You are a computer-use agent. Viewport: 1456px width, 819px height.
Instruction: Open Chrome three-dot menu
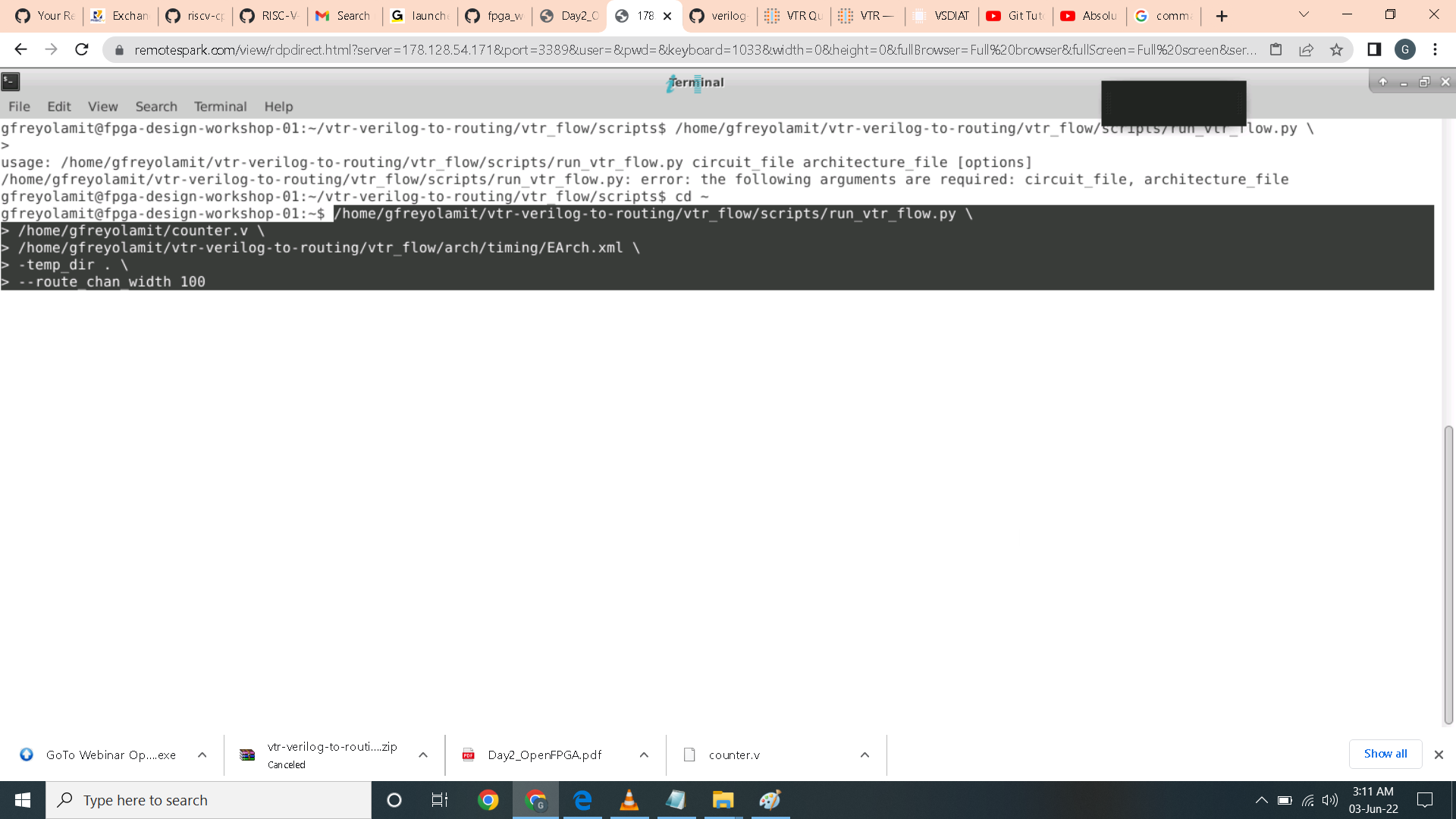1435,50
